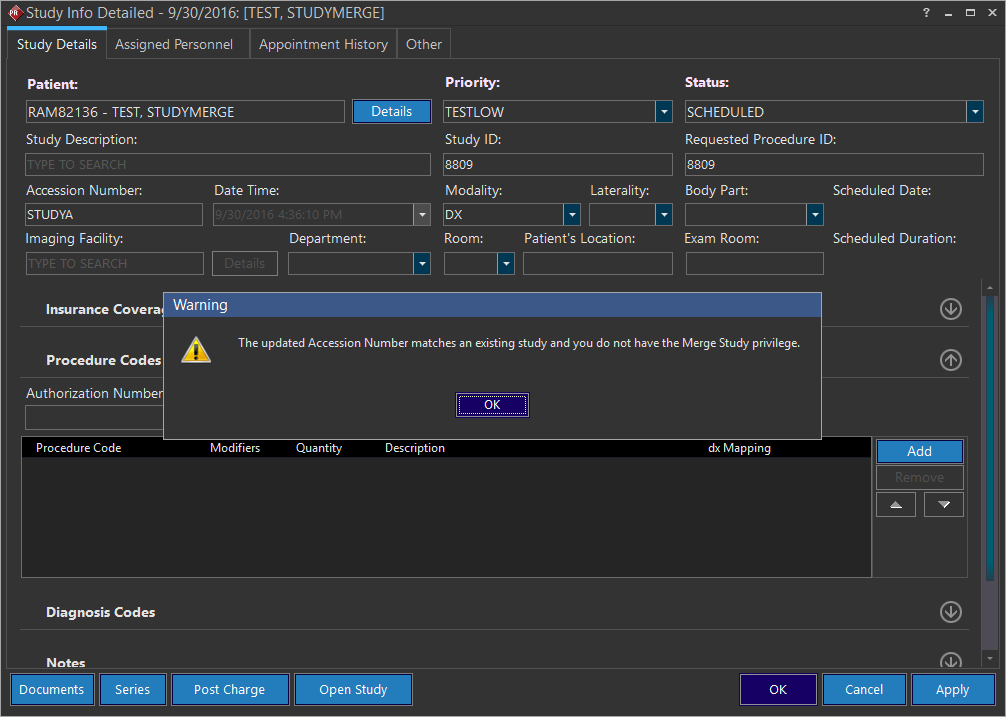
Task: Expand the Diagnosis Codes section
Action: click(x=950, y=612)
